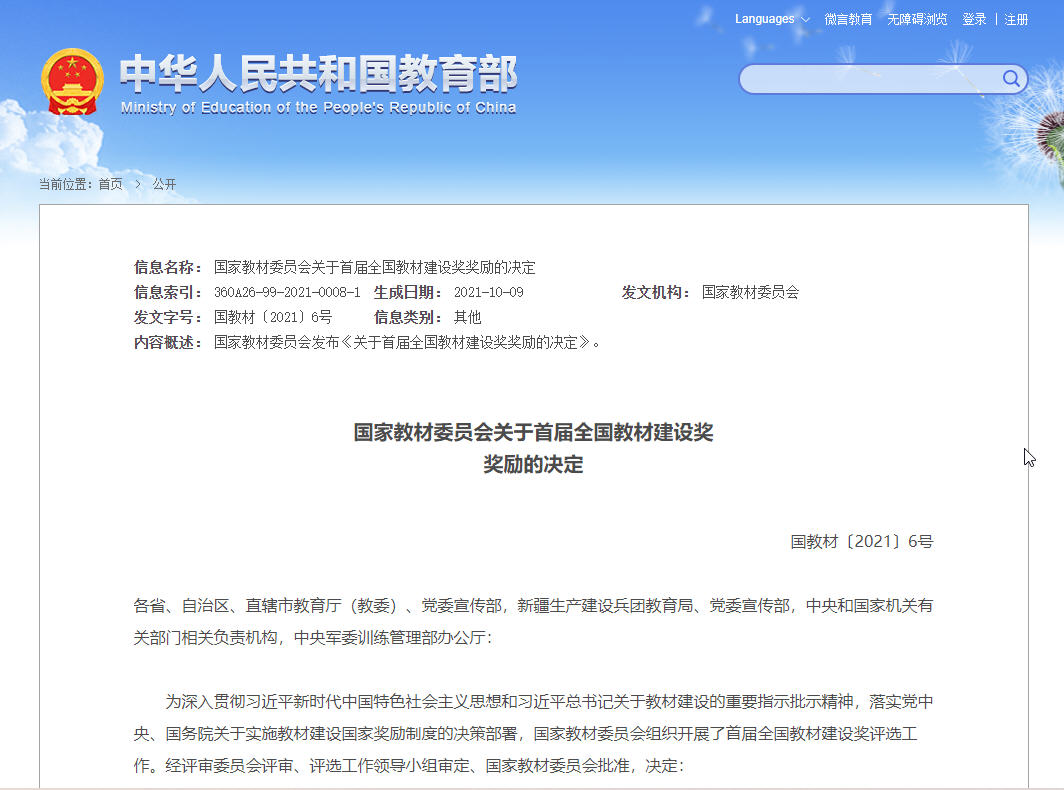Select the date 2021-10-09

click(x=489, y=293)
